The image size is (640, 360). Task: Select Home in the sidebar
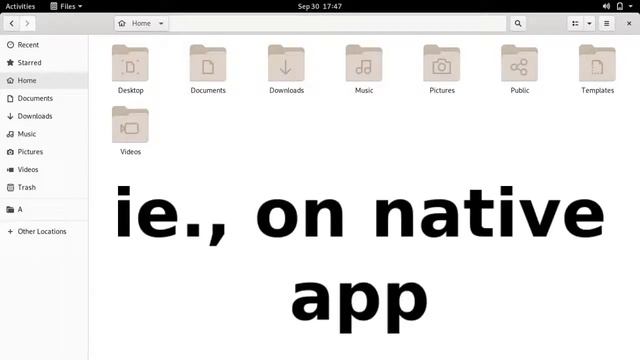[44, 80]
